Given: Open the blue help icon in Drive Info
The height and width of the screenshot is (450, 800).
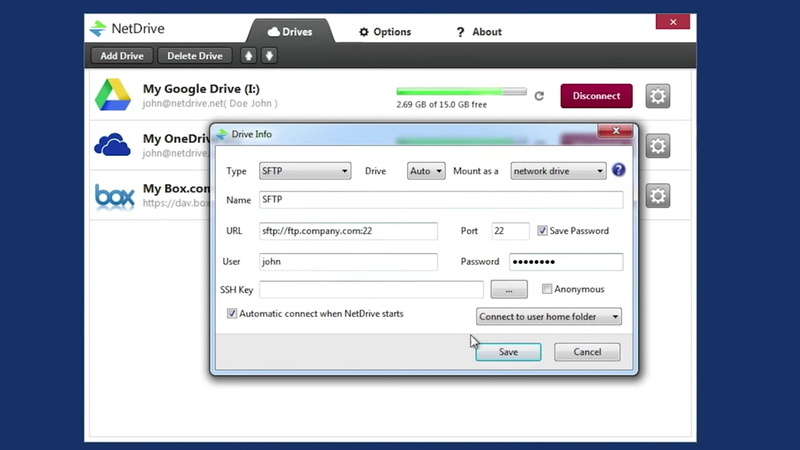Looking at the screenshot, I should click(x=618, y=170).
